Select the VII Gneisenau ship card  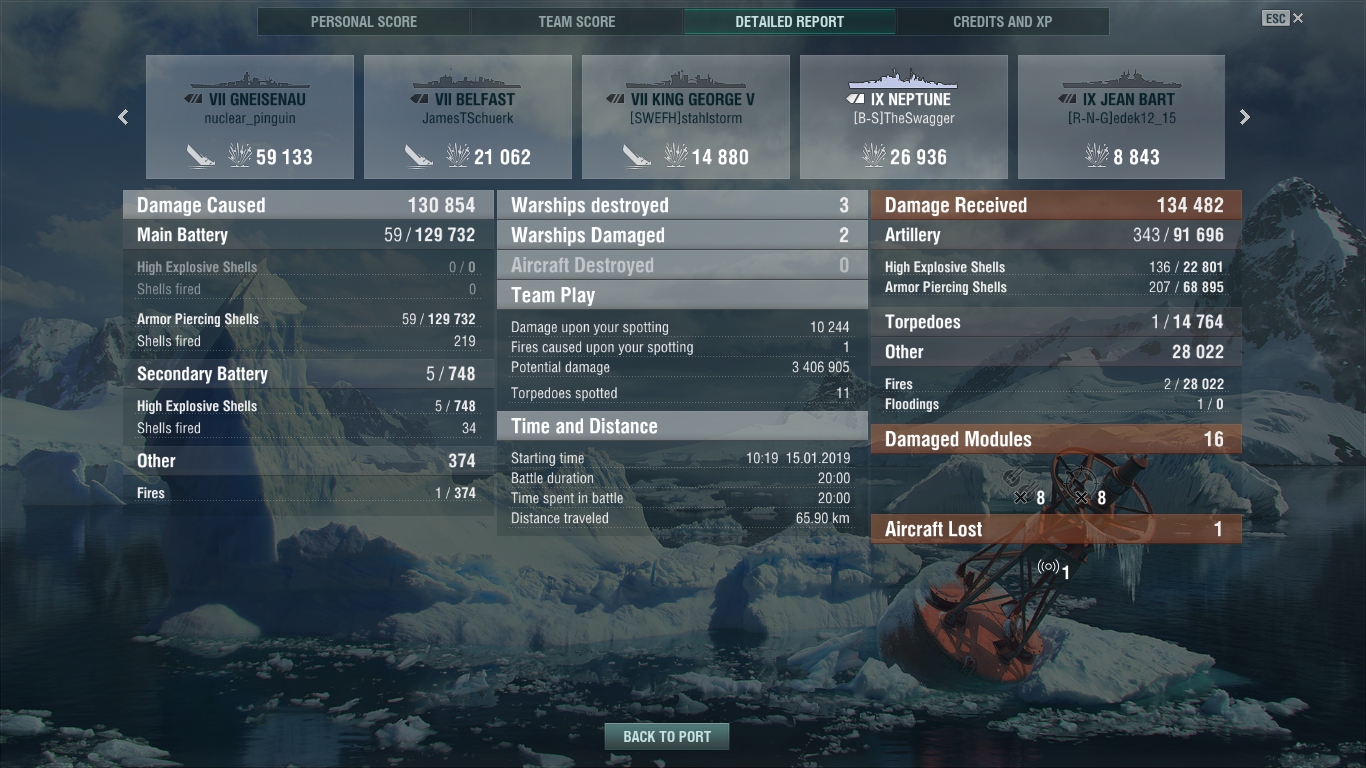[x=250, y=117]
